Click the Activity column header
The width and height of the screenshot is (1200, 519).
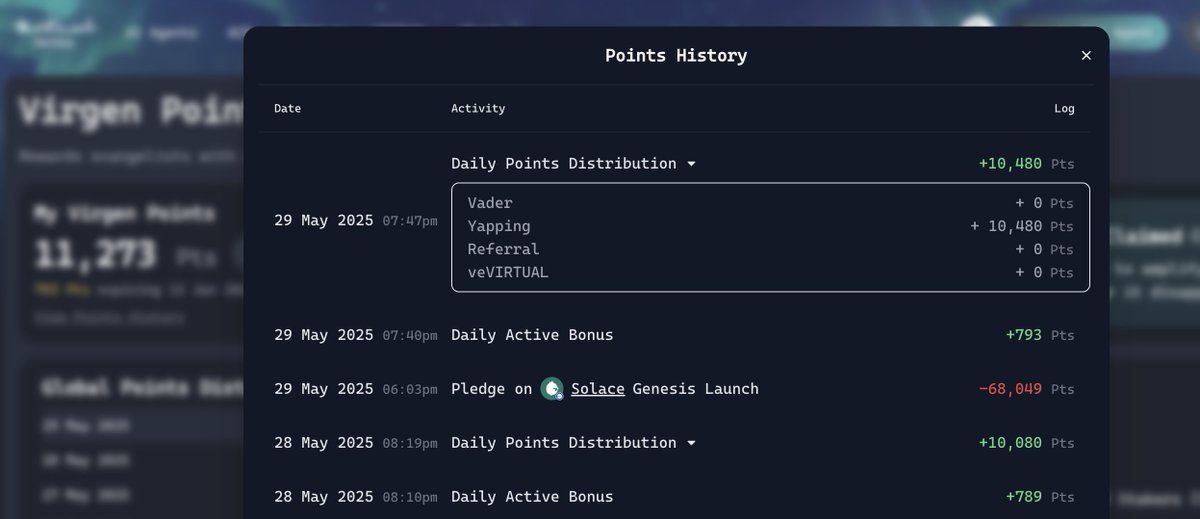pyautogui.click(x=478, y=108)
